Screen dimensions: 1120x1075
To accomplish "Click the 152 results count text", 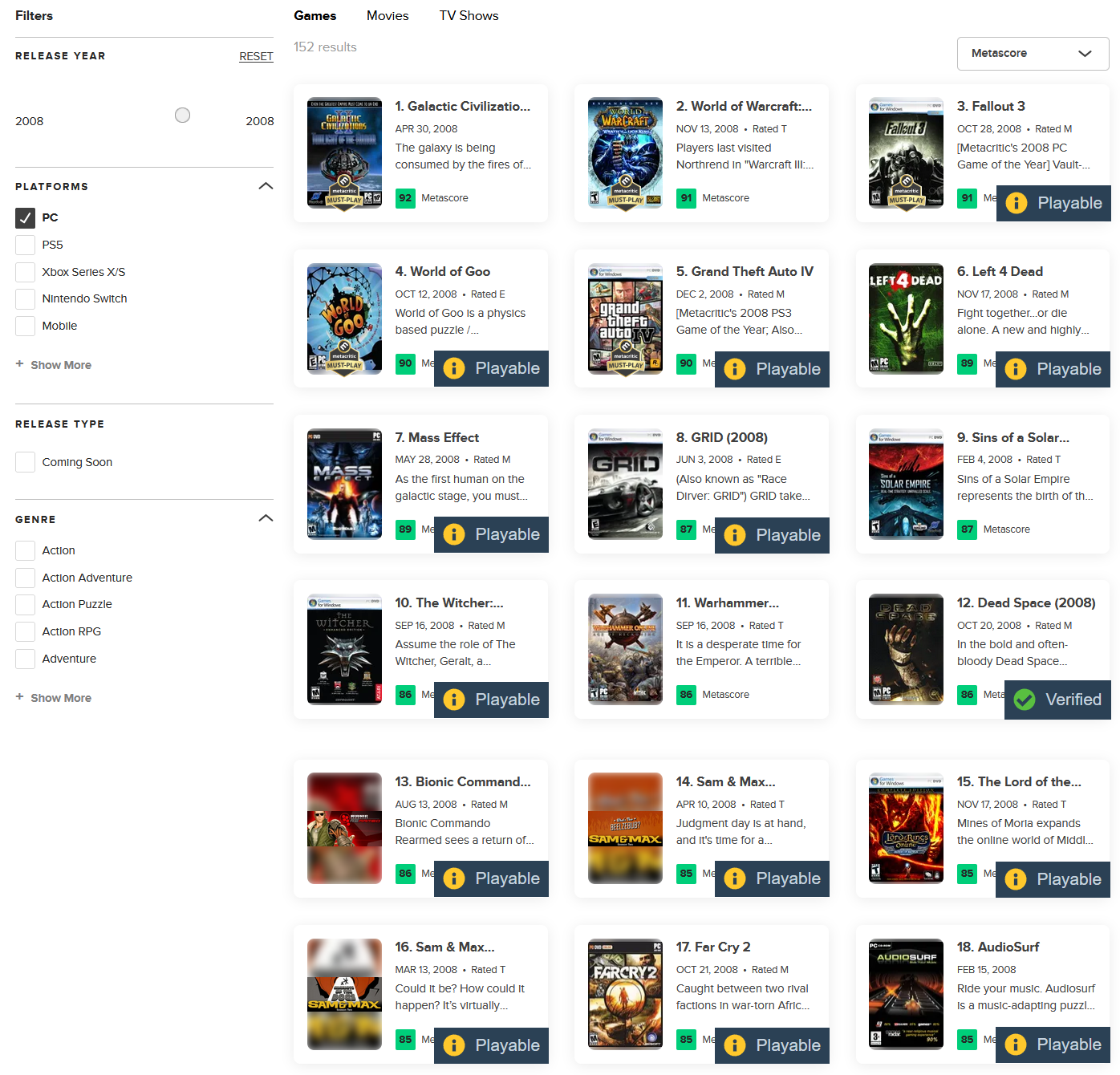I will coord(325,47).
